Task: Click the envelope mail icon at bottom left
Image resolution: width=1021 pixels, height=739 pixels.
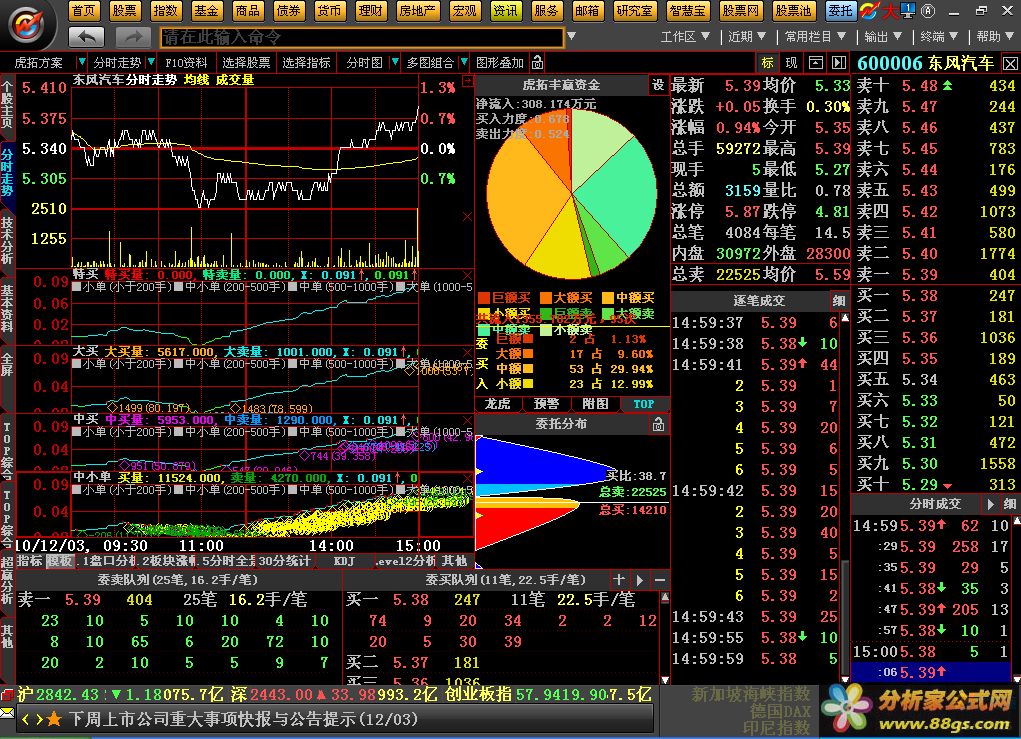Action: (7, 713)
